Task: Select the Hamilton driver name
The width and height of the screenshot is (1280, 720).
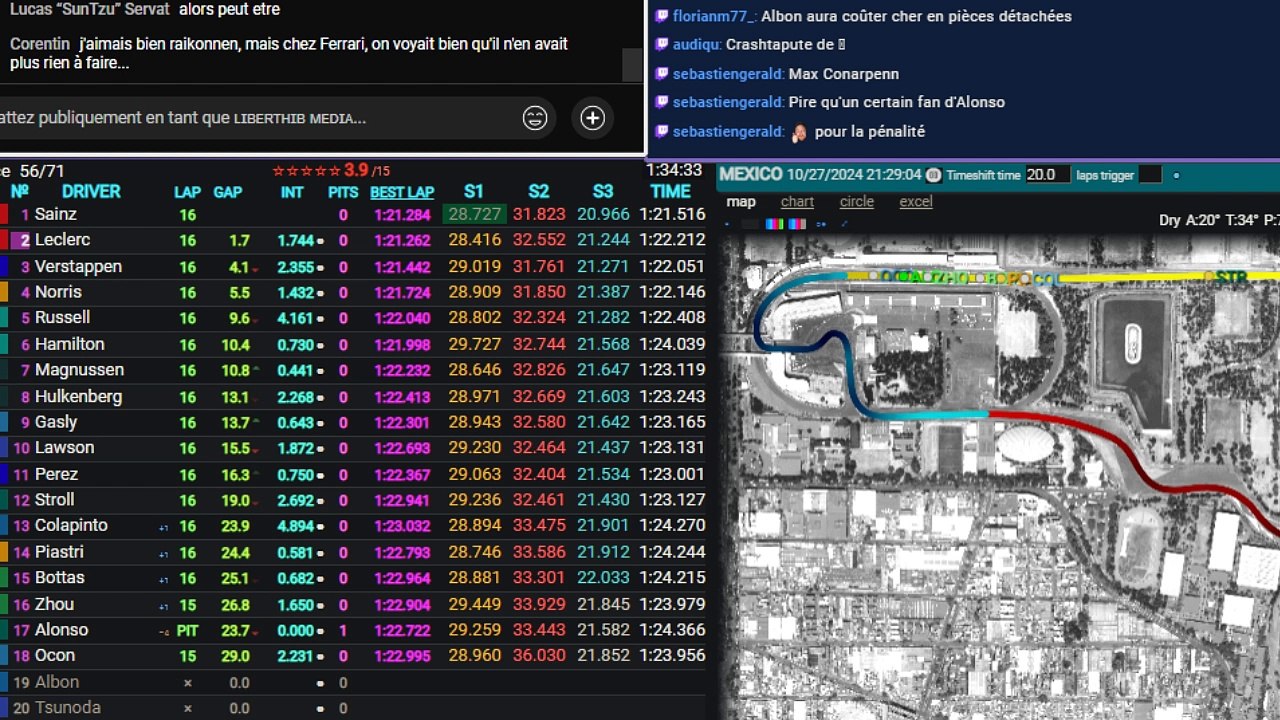Action: pyautogui.click(x=69, y=344)
